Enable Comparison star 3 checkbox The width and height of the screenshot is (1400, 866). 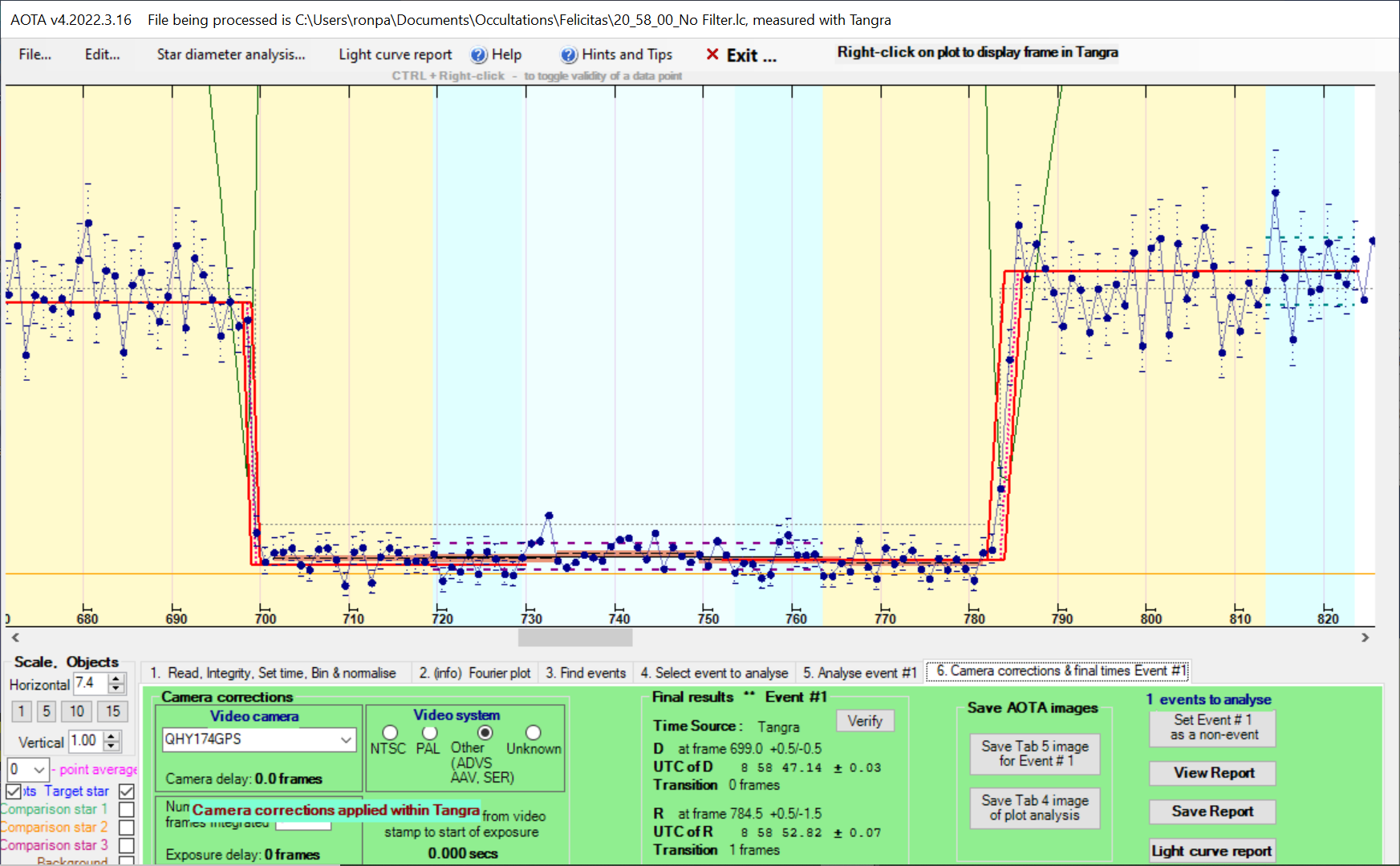127,845
